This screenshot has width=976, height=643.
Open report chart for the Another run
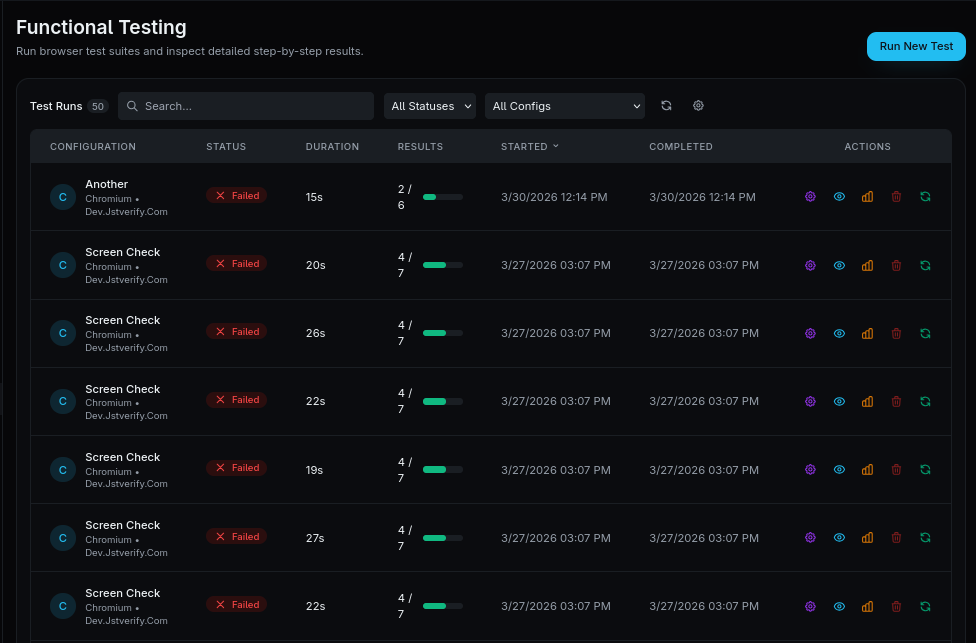click(x=867, y=197)
